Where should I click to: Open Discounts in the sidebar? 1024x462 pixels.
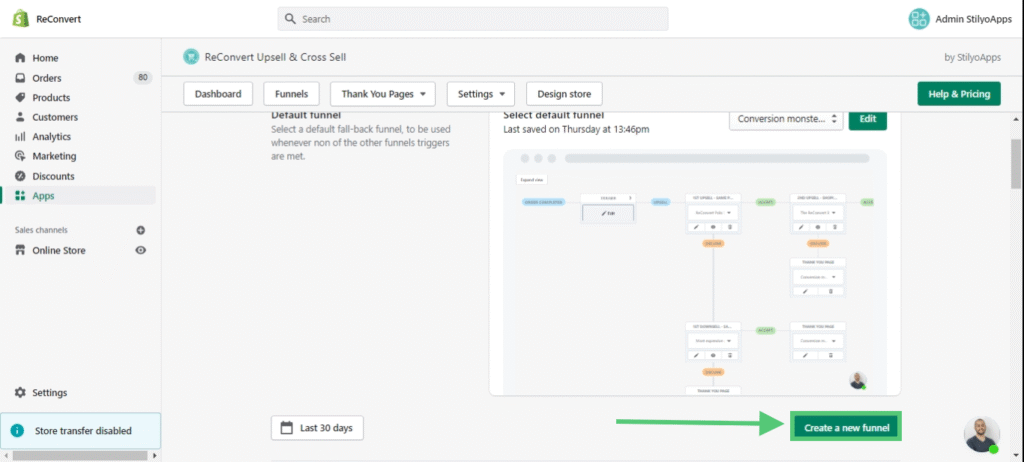[54, 176]
